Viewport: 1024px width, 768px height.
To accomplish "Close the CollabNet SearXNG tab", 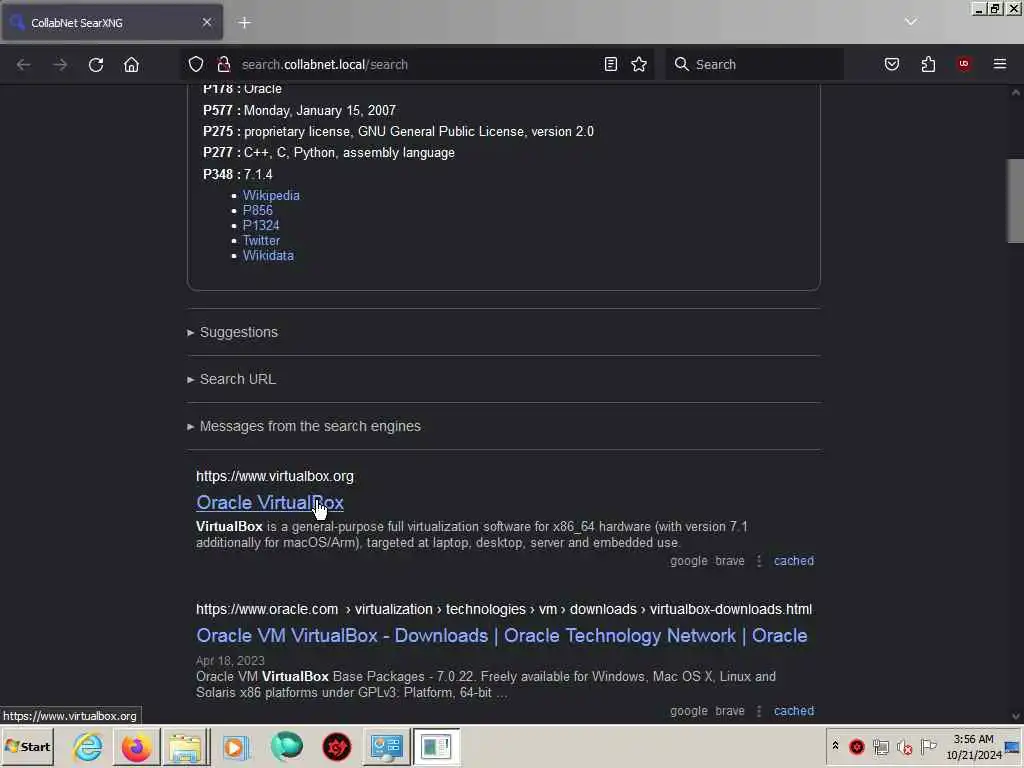I will pyautogui.click(x=206, y=22).
